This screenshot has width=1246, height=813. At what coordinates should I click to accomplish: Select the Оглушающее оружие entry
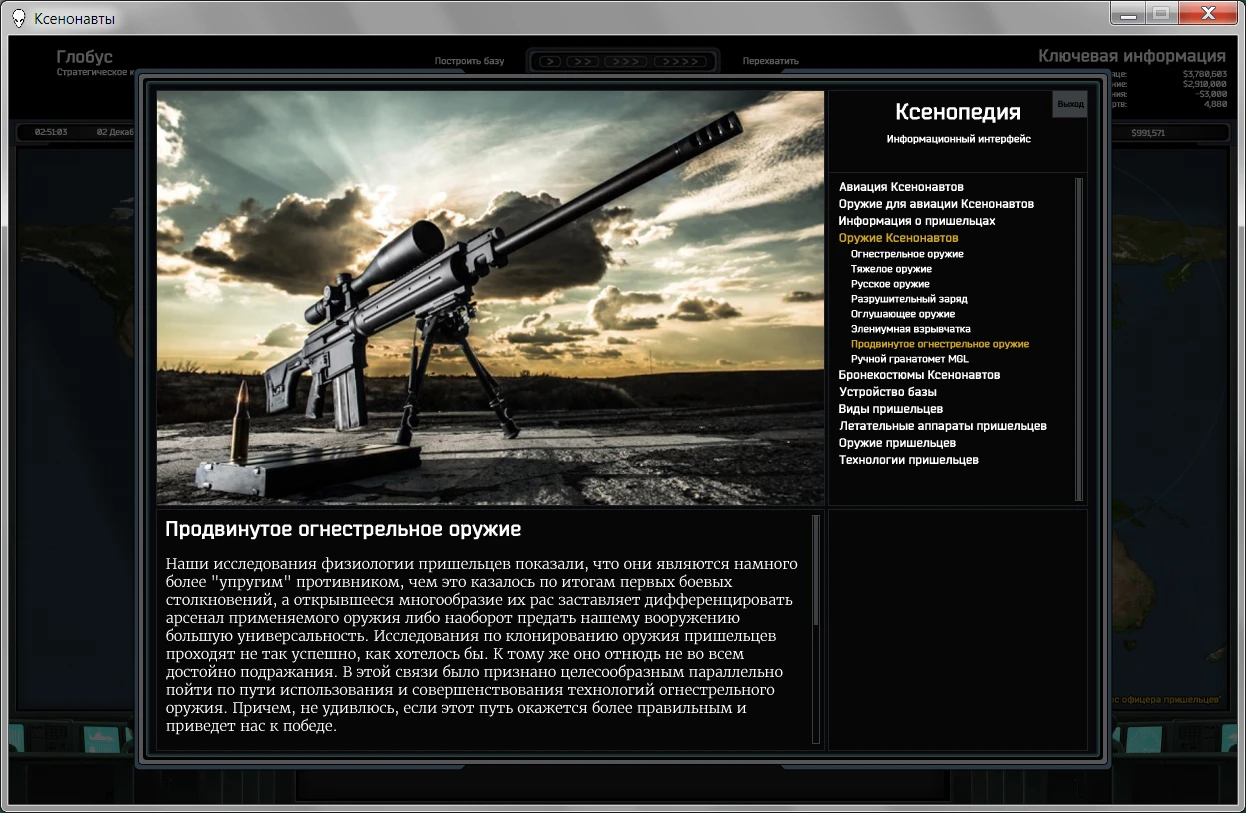click(x=902, y=314)
